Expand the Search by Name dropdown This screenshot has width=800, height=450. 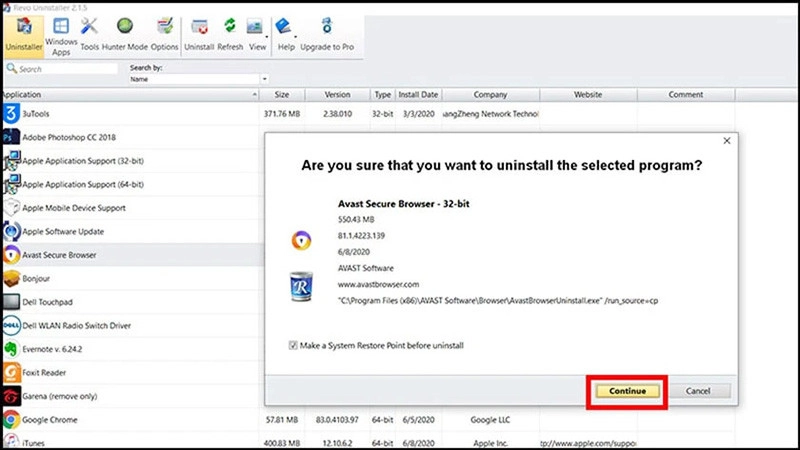(264, 79)
